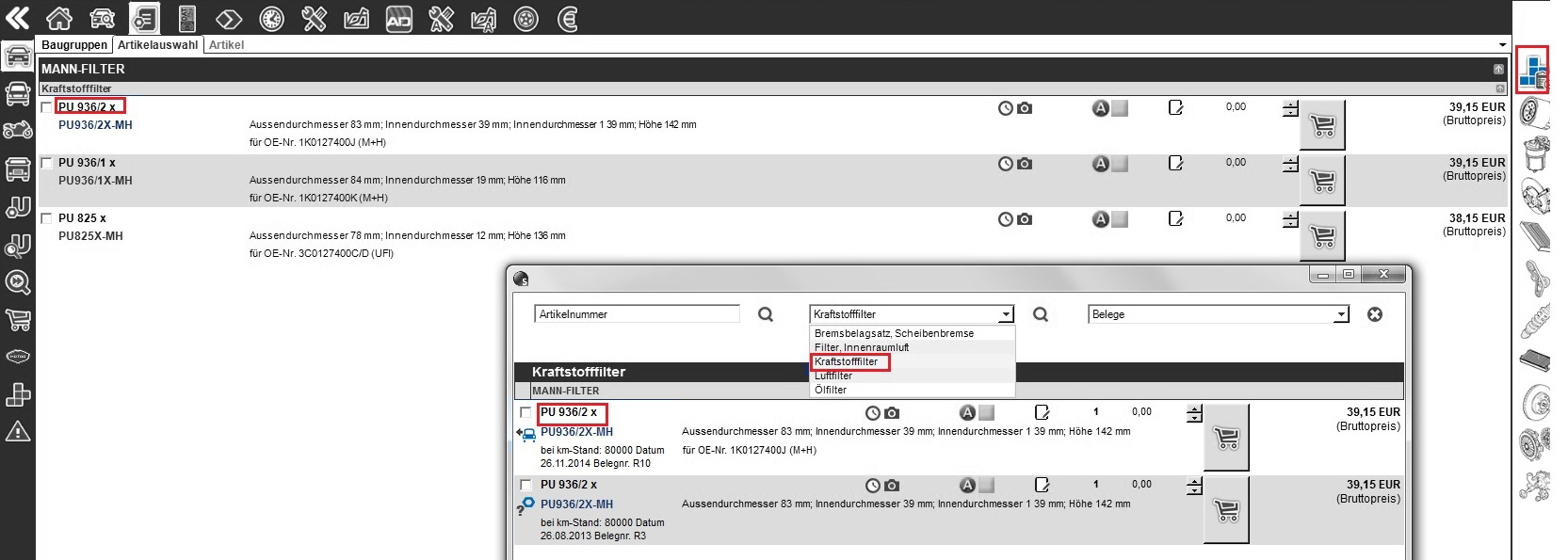Open the small dropdown arrow at tab bar end
1568x560 pixels.
tap(1502, 45)
